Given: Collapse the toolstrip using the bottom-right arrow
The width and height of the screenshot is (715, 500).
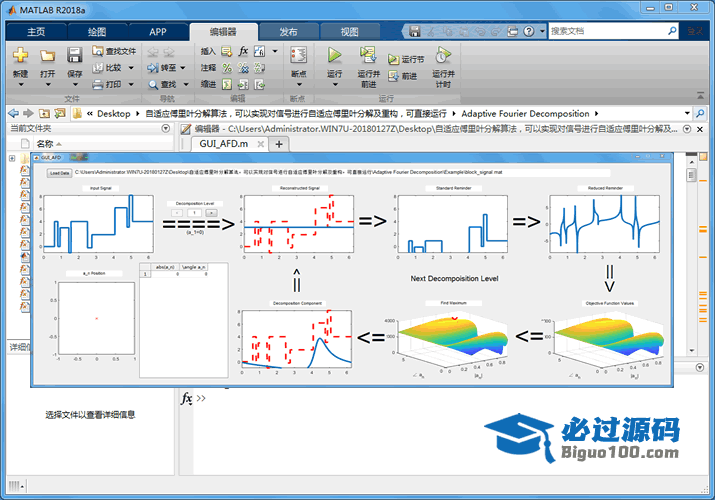Looking at the screenshot, I should (x=700, y=95).
